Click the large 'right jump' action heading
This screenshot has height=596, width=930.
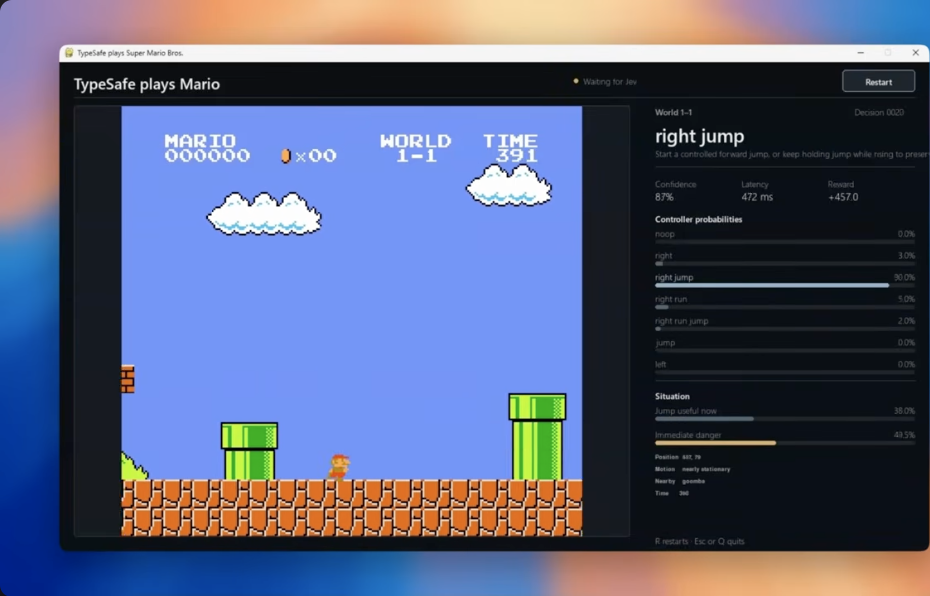[699, 136]
